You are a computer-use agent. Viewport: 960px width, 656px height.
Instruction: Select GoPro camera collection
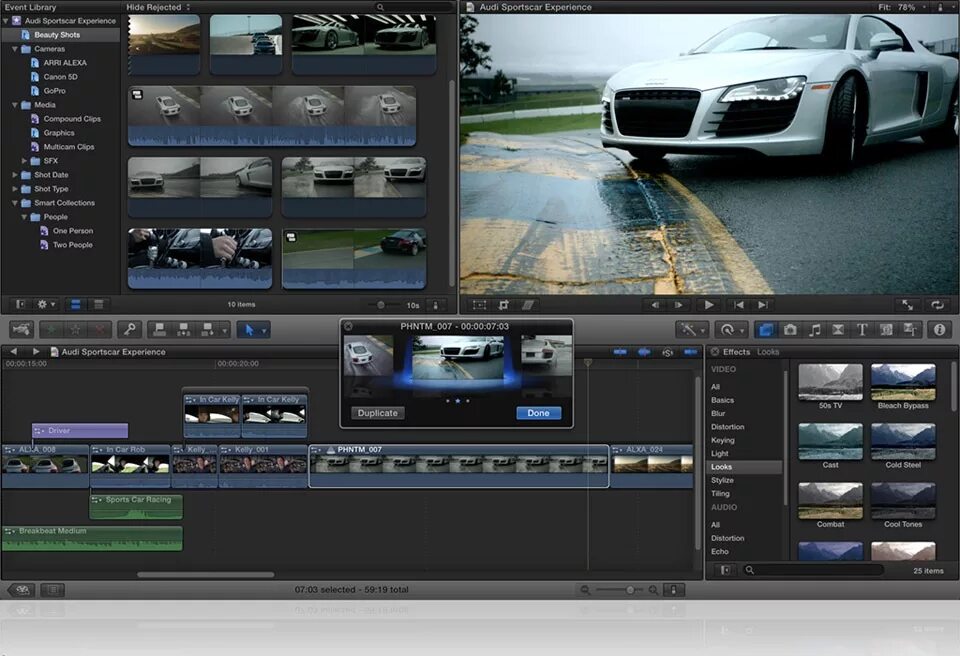(x=54, y=91)
